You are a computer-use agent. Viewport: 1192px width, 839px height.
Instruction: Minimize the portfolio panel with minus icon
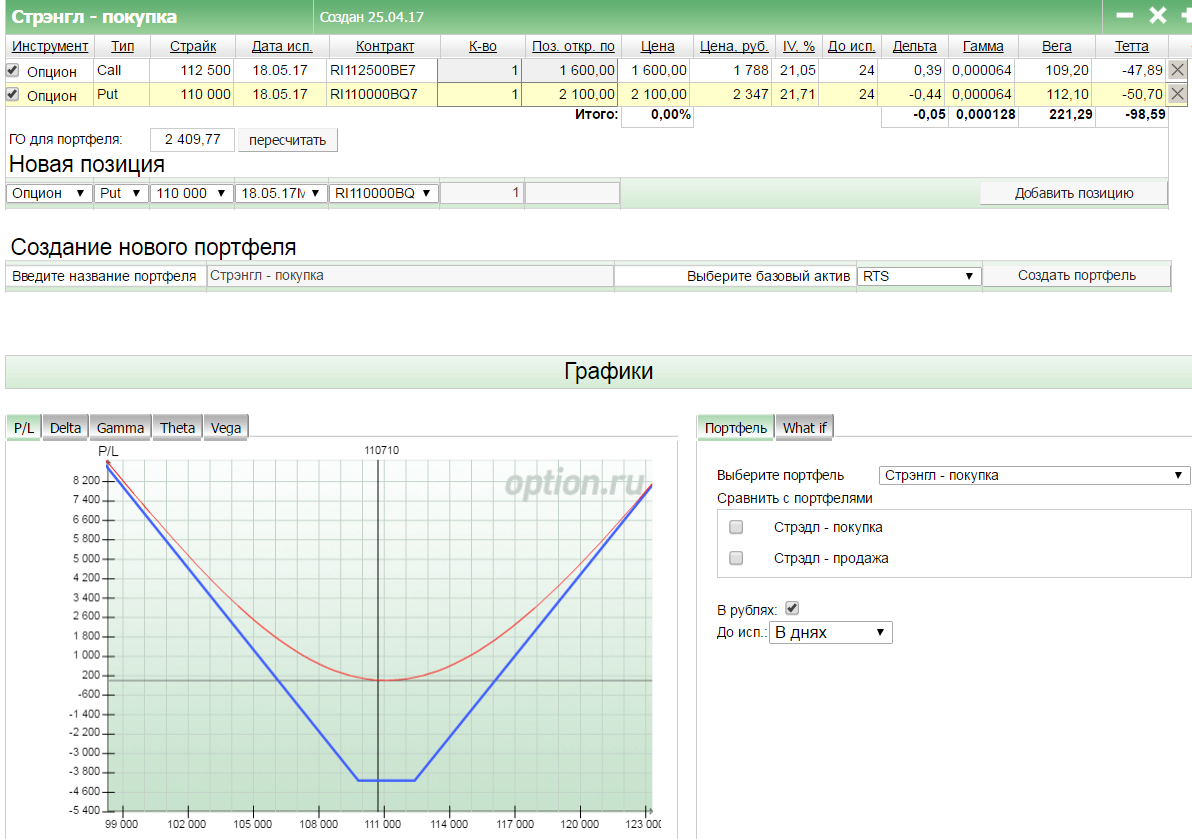tap(1125, 16)
